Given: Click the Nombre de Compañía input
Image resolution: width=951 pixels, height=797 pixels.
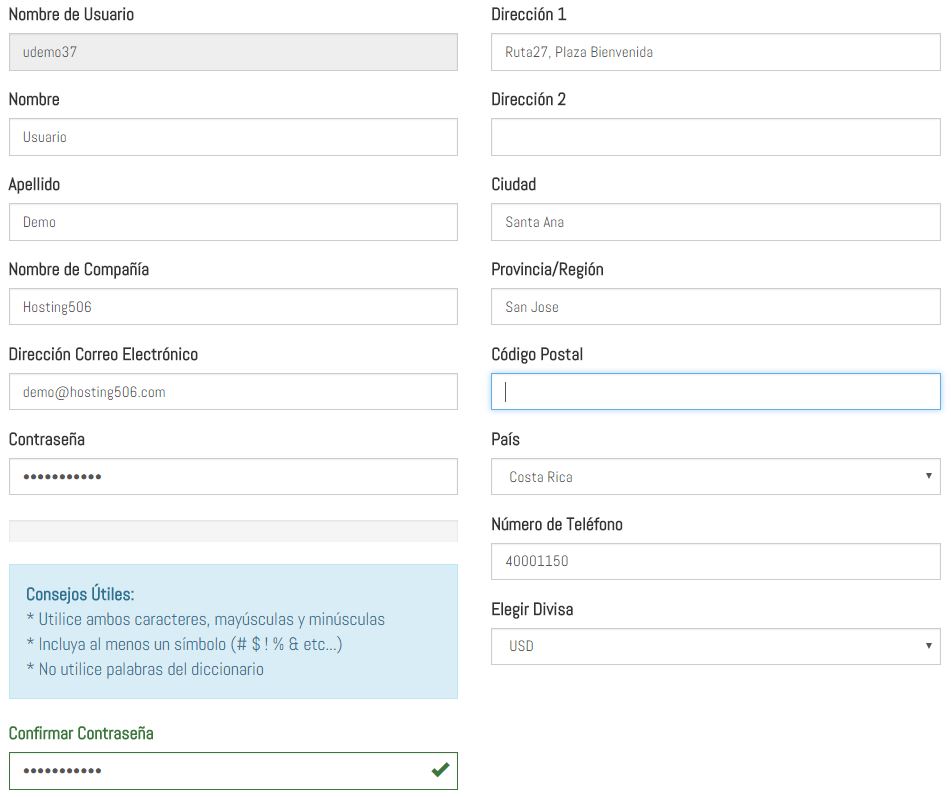Looking at the screenshot, I should (233, 307).
